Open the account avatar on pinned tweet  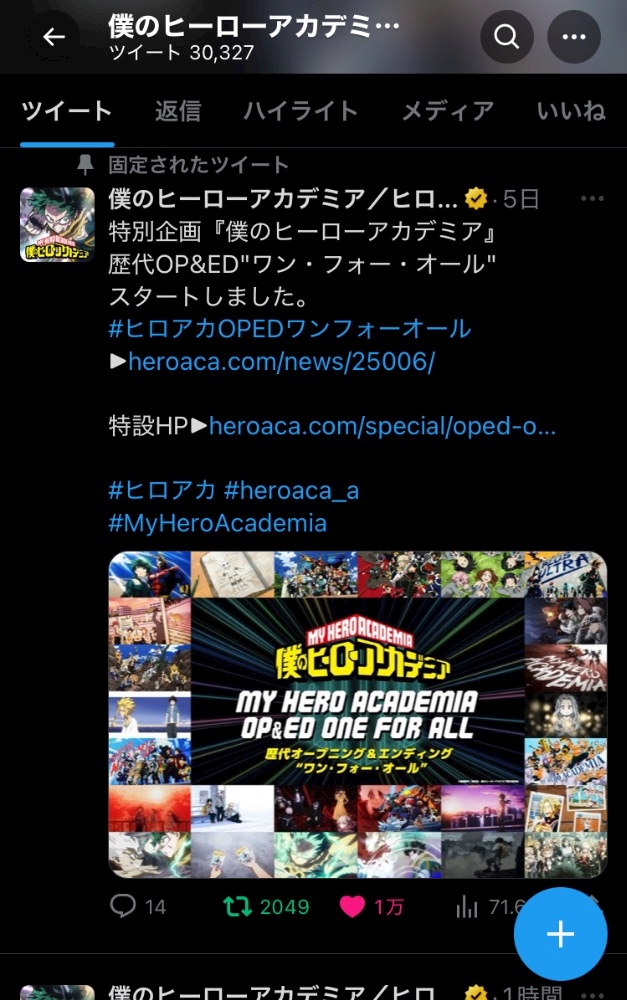(57, 224)
